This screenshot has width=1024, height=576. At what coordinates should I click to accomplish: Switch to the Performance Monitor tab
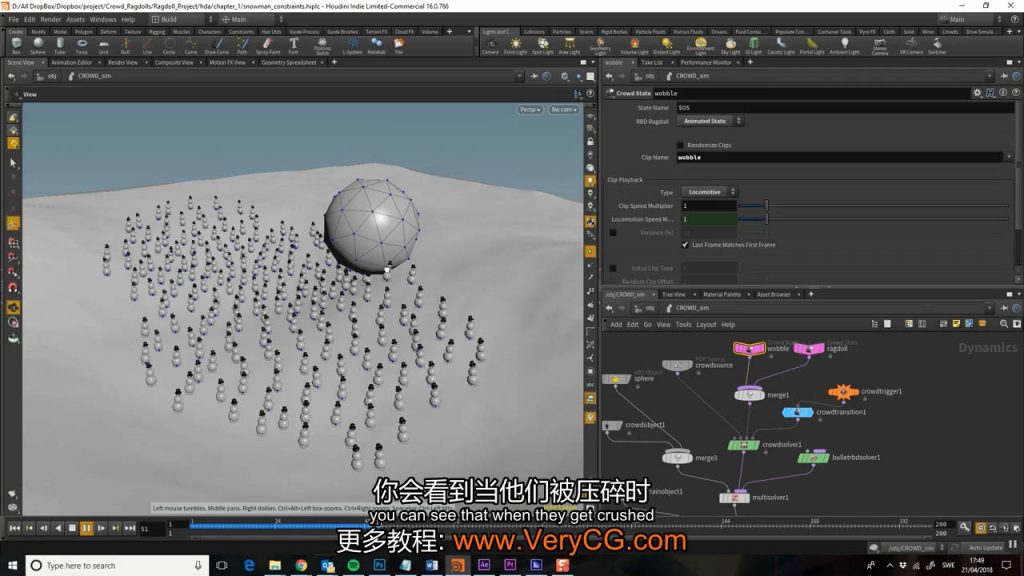click(705, 63)
